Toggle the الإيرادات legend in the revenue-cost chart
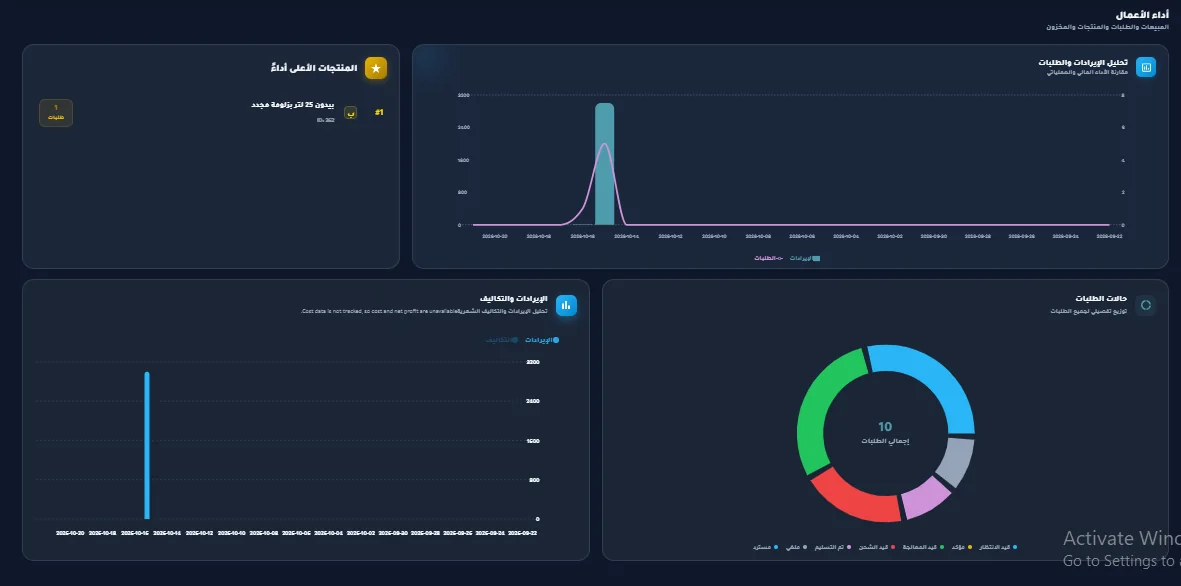The width and height of the screenshot is (1181, 586). click(542, 340)
